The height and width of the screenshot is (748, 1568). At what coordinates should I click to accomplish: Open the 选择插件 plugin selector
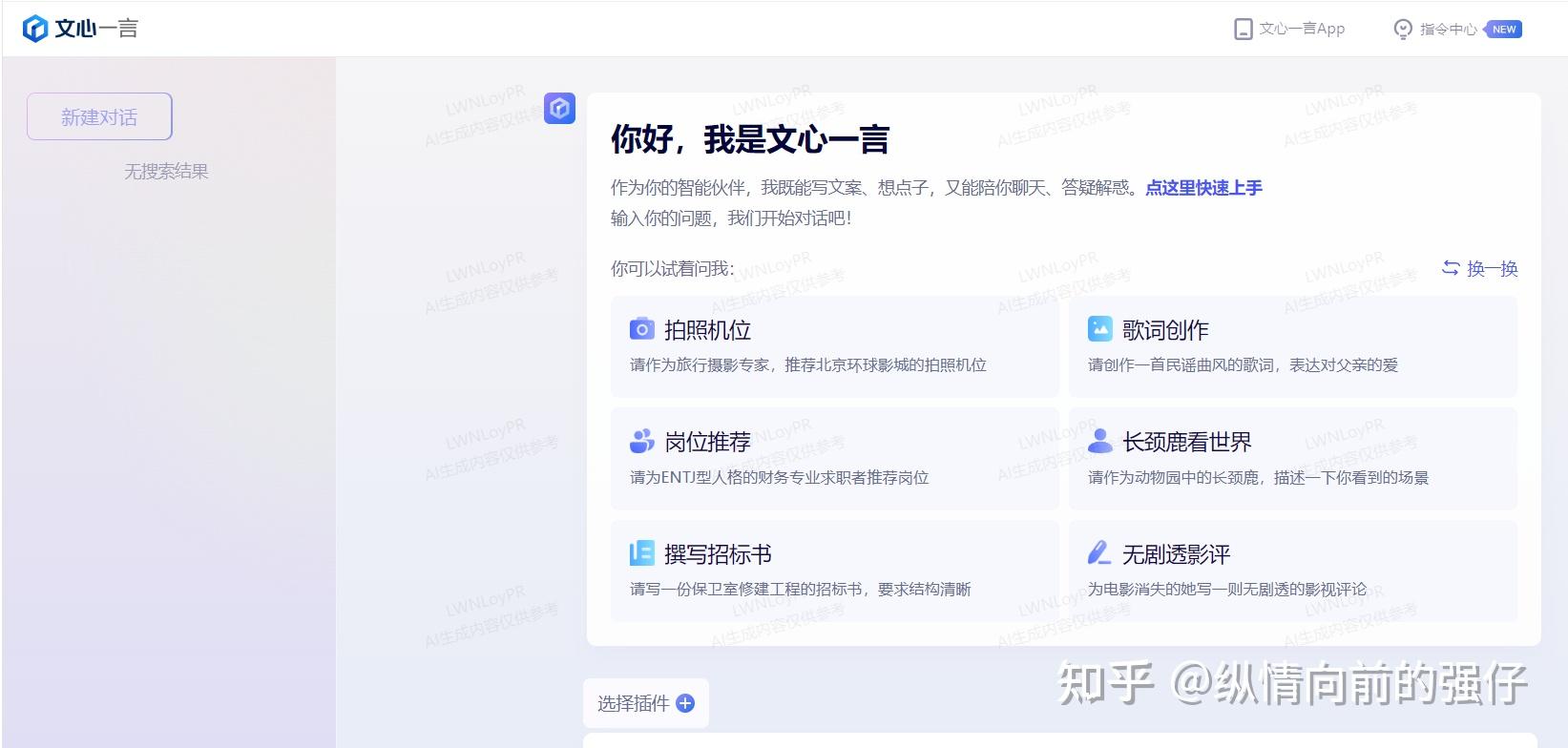(646, 703)
